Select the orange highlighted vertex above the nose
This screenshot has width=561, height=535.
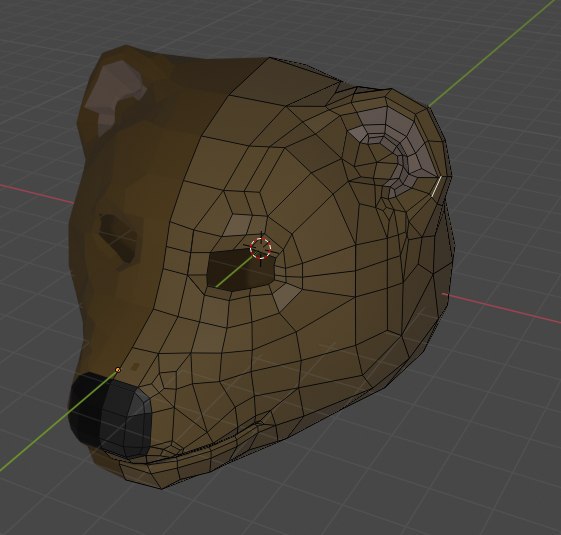[118, 370]
